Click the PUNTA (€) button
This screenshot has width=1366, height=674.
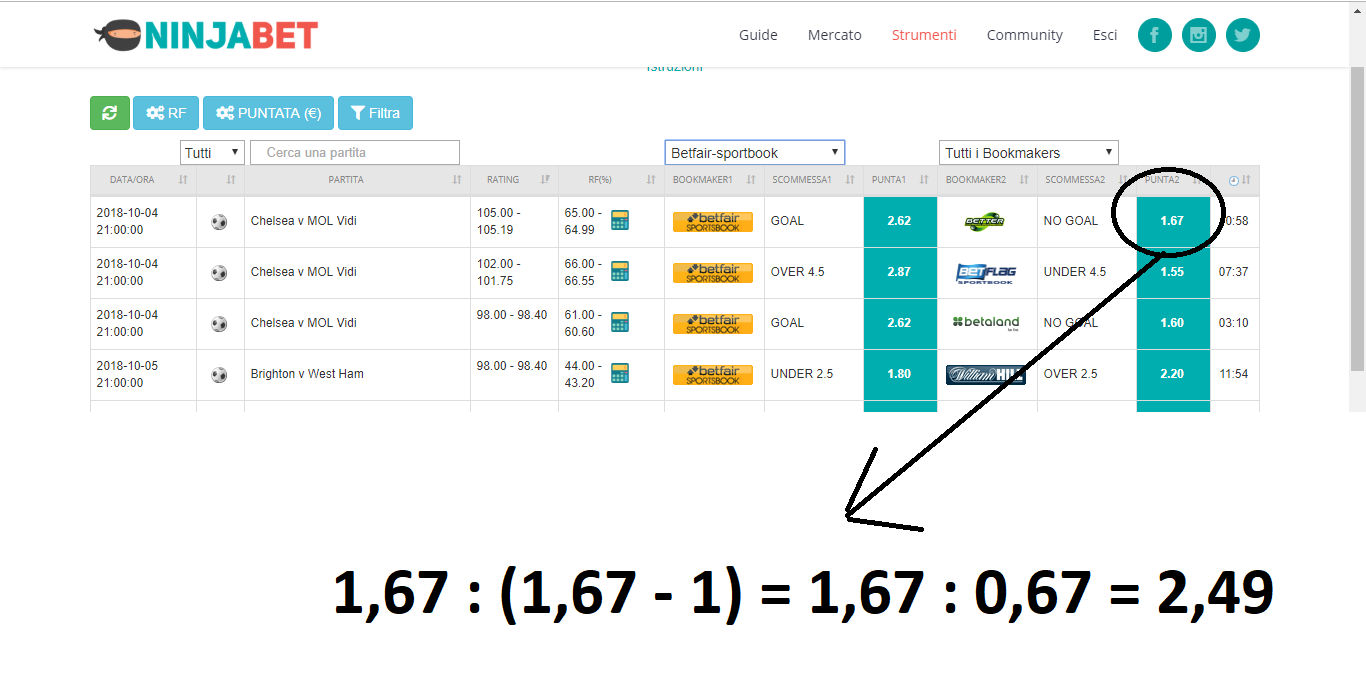(269, 113)
